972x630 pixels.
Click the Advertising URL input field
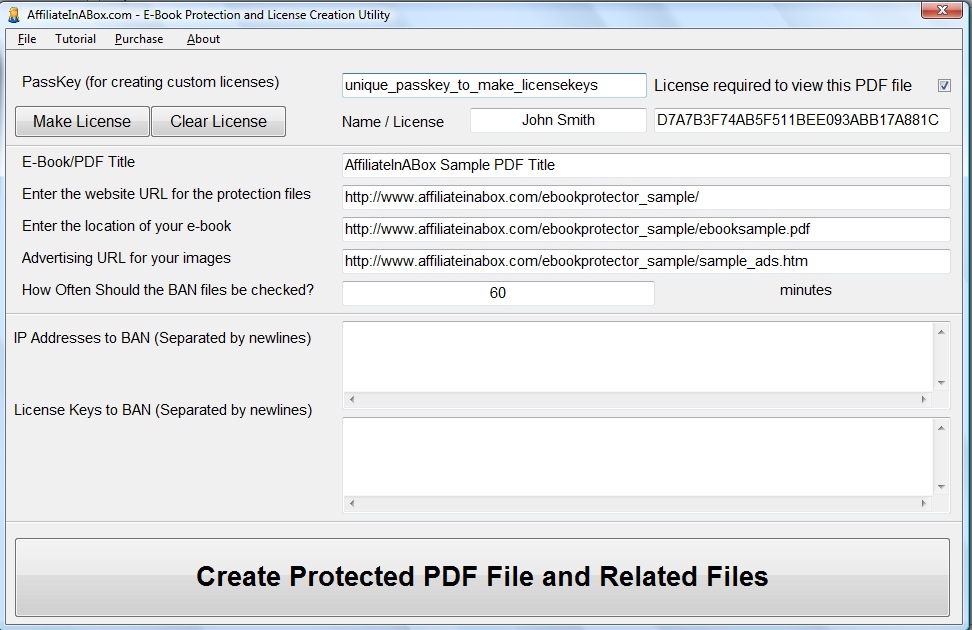[x=645, y=261]
